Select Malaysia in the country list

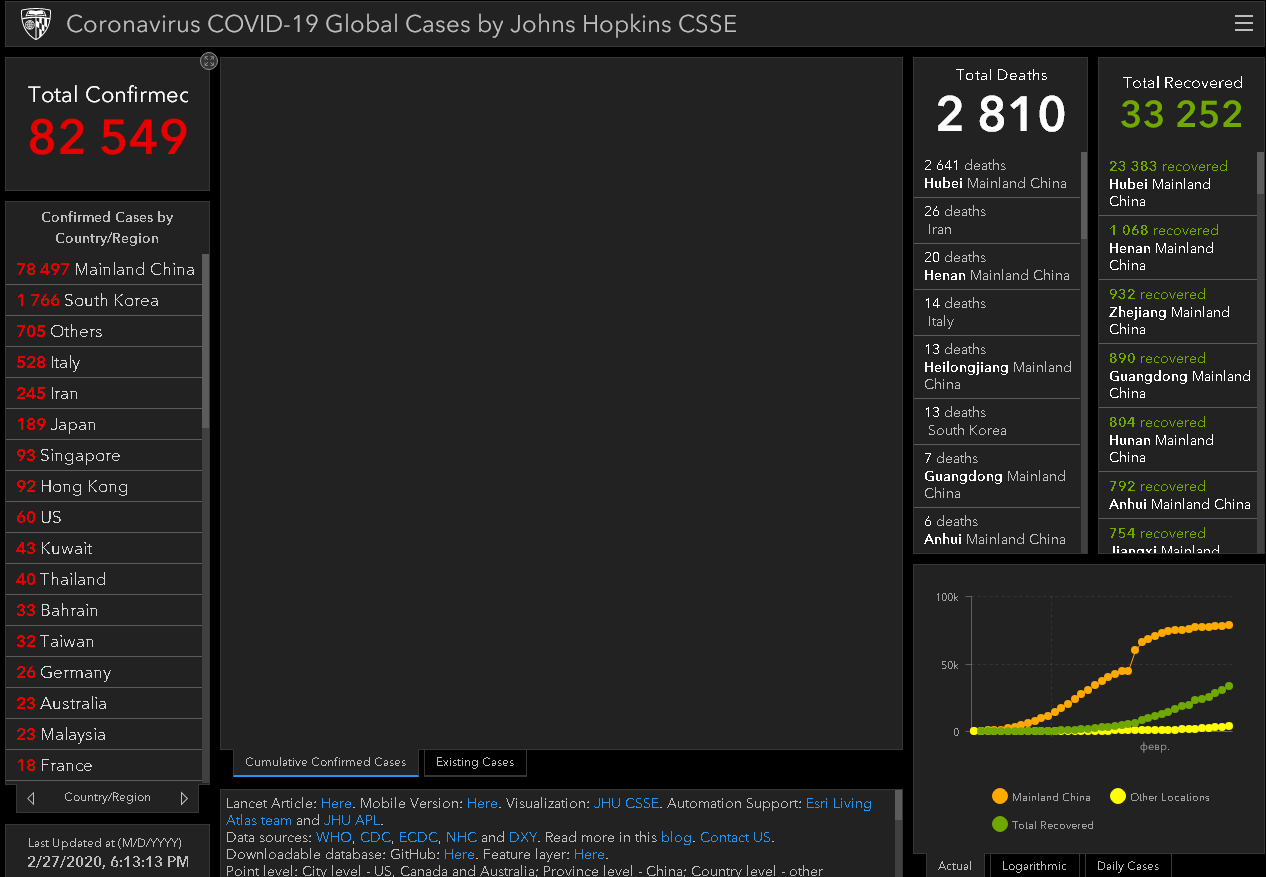[x=104, y=734]
